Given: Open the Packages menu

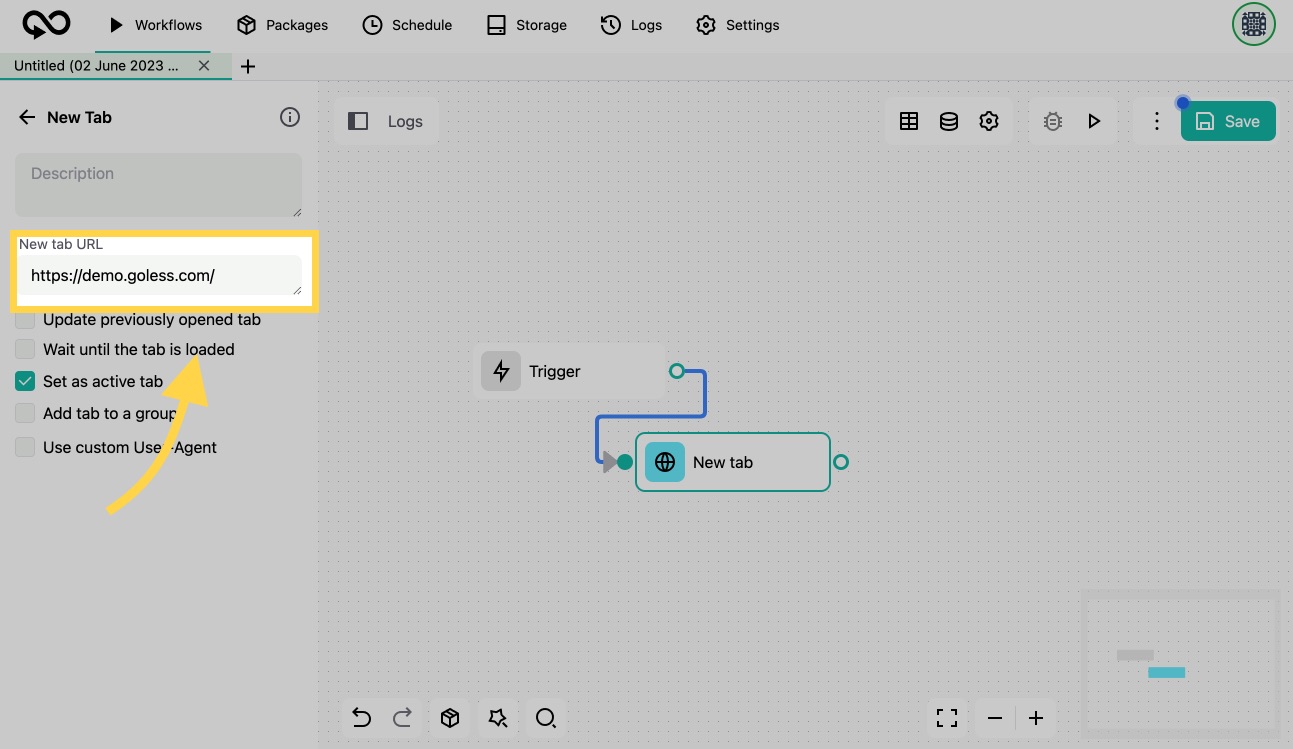Looking at the screenshot, I should [x=282, y=25].
